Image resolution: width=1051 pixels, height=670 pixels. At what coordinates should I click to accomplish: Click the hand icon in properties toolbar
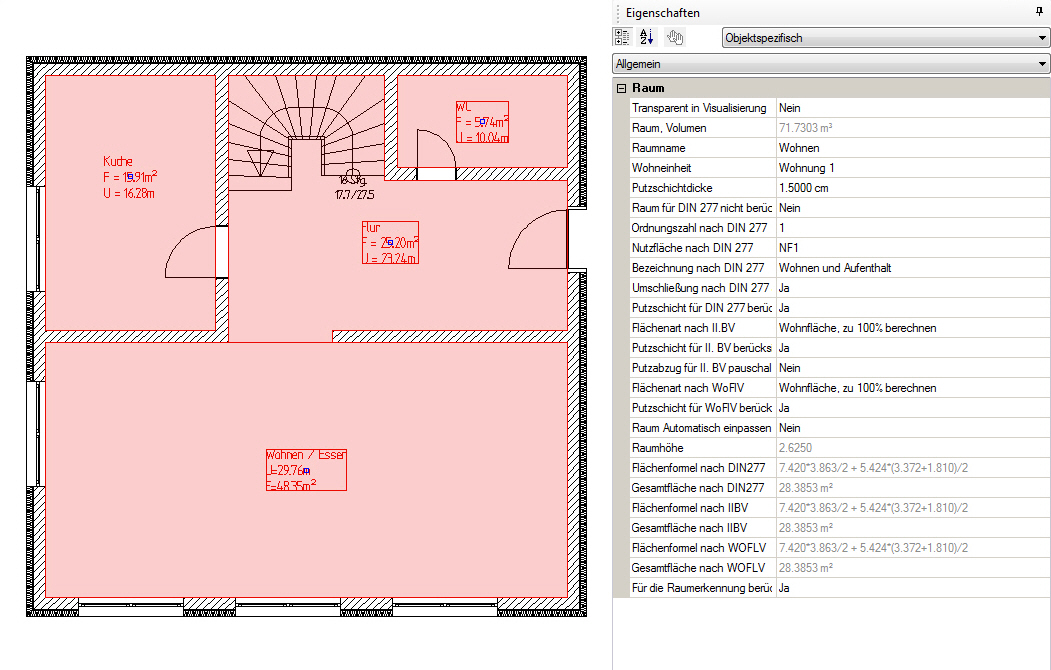coord(674,38)
